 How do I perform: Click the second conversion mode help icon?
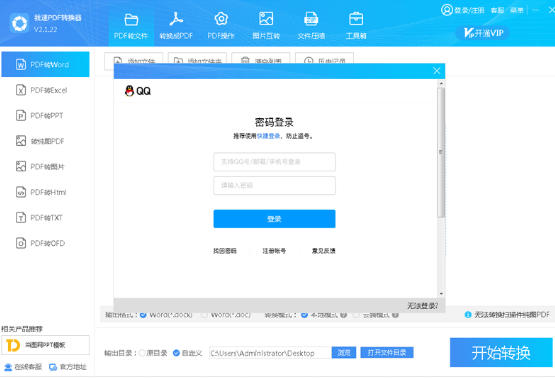point(395,314)
